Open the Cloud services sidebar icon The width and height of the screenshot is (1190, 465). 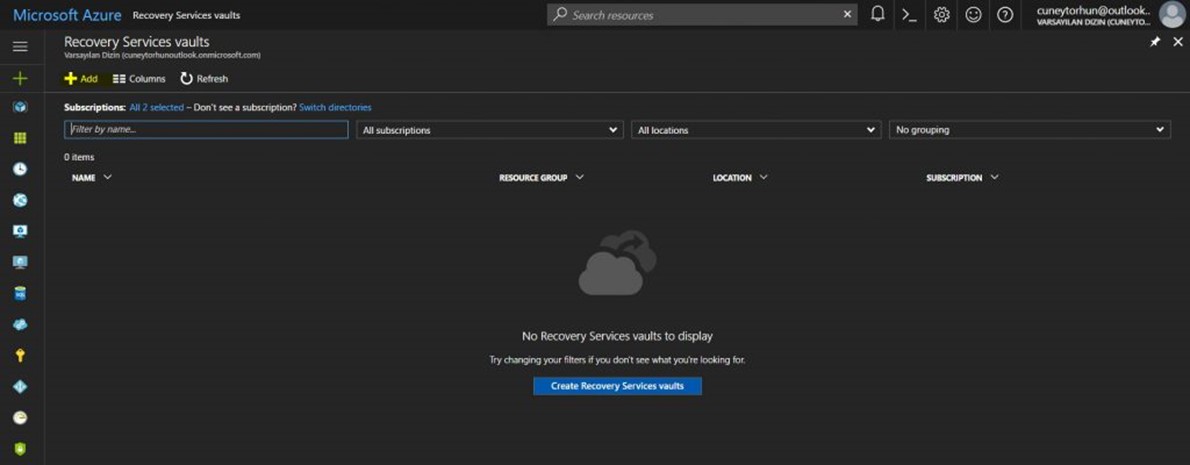(x=20, y=324)
